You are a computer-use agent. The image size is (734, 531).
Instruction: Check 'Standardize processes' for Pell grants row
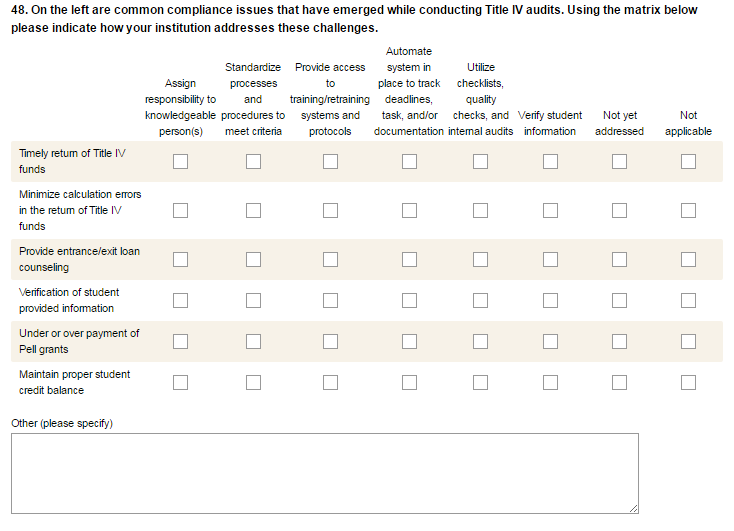pos(253,341)
